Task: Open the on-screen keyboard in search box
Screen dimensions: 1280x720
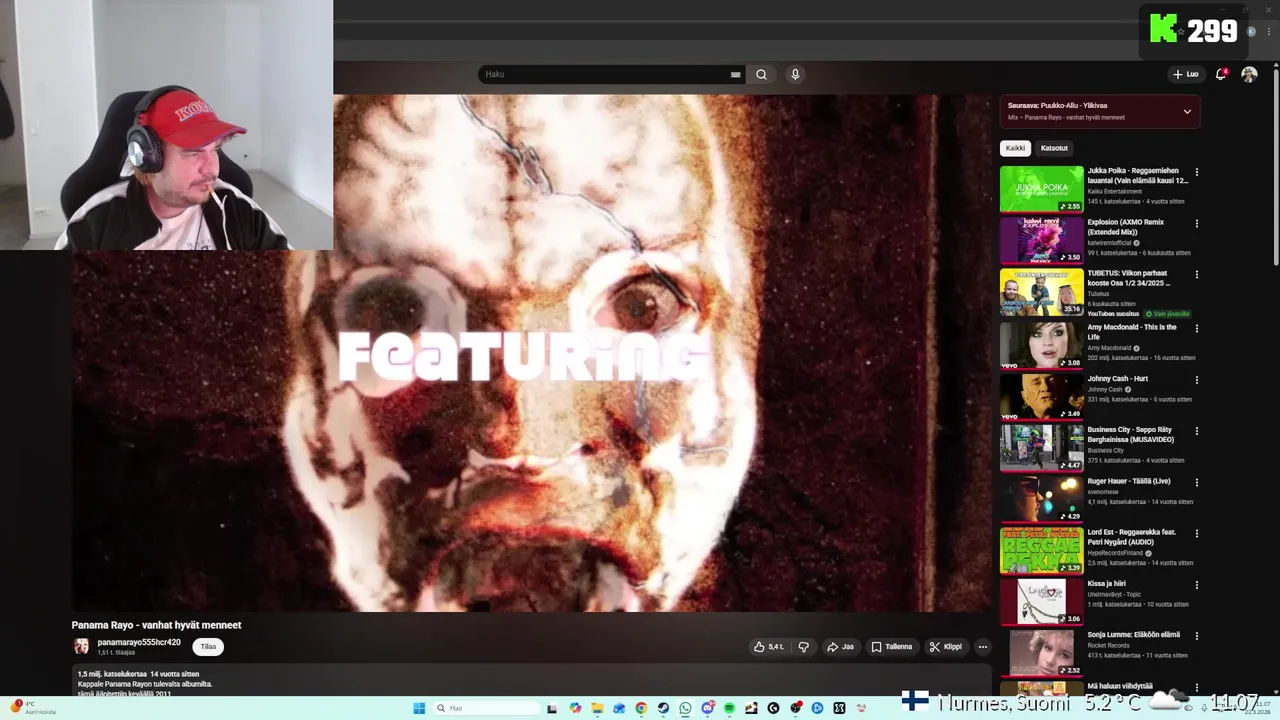Action: tap(735, 74)
